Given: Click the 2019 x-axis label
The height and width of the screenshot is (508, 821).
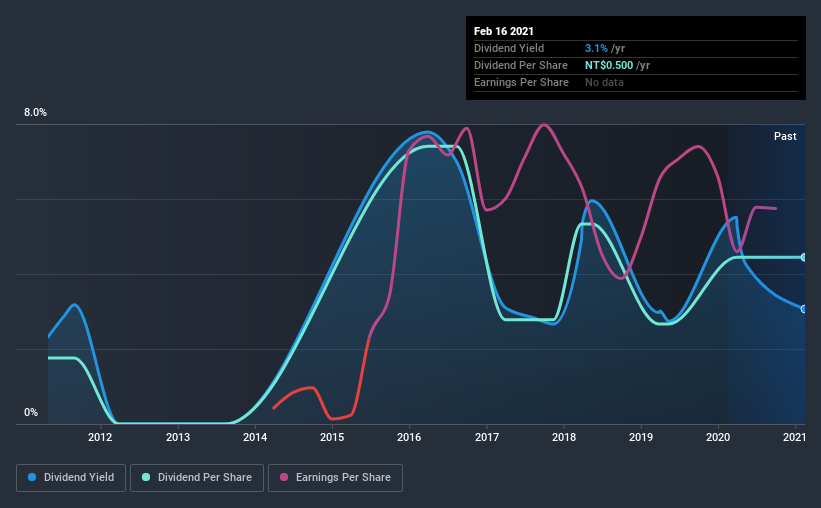Looking at the screenshot, I should [x=641, y=437].
